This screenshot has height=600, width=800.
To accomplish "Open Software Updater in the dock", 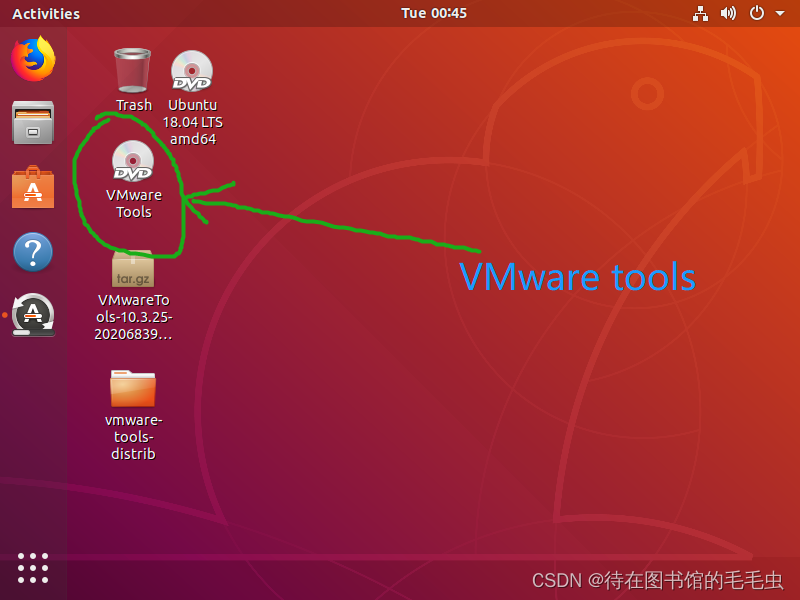I will (33, 315).
